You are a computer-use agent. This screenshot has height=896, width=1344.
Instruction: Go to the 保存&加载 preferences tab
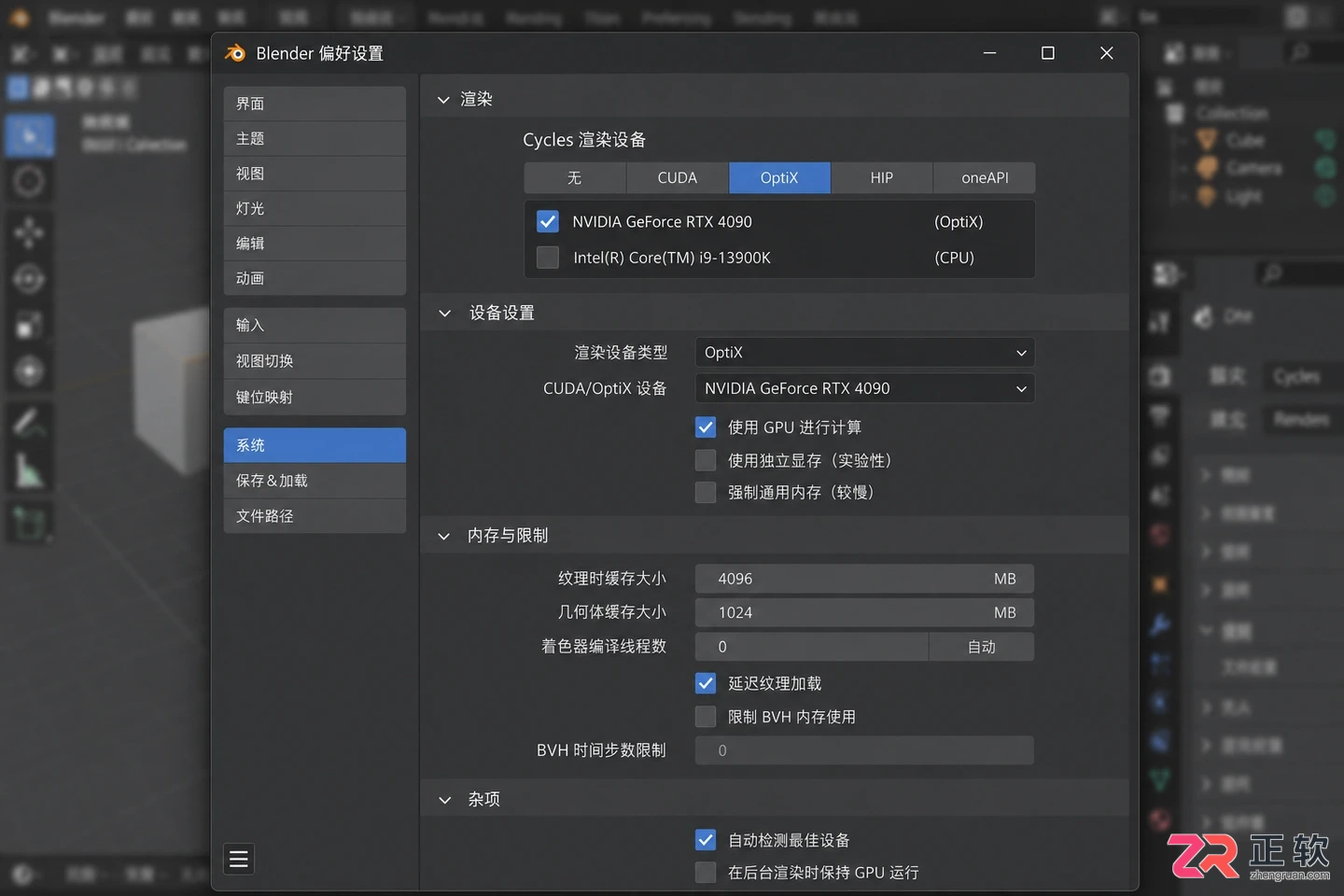[x=315, y=481]
